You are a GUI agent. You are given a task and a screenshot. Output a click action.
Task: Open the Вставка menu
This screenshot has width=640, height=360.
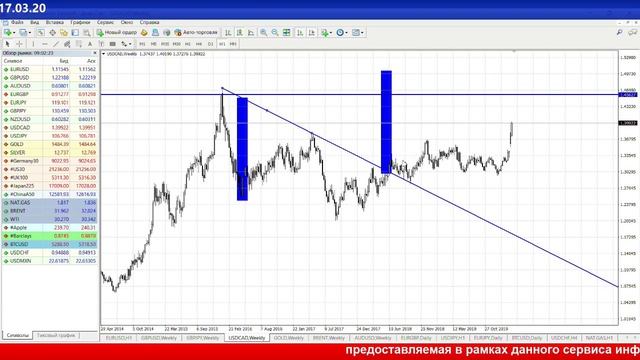[x=55, y=22]
